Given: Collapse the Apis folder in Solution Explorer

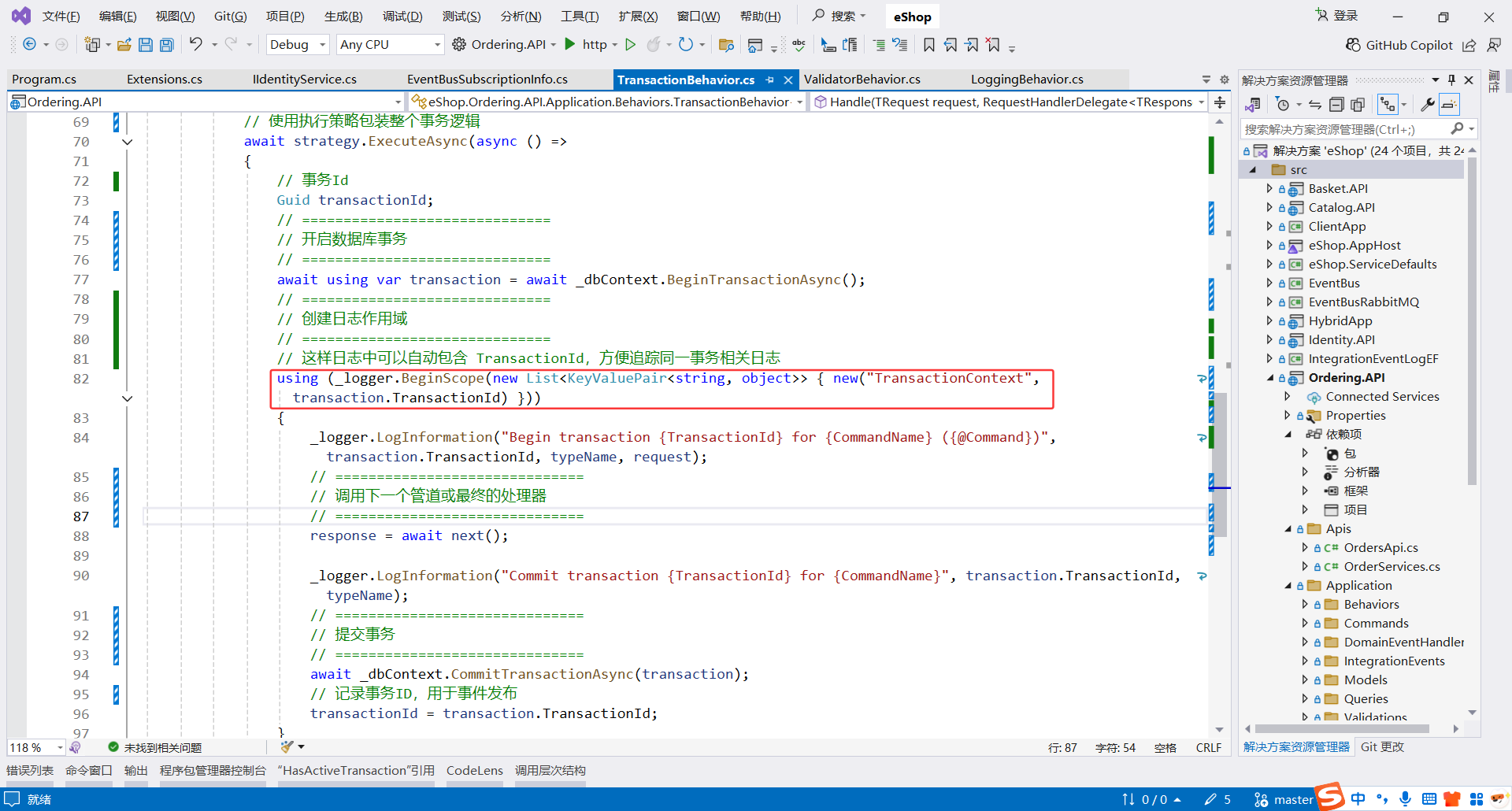Looking at the screenshot, I should click(x=1288, y=529).
